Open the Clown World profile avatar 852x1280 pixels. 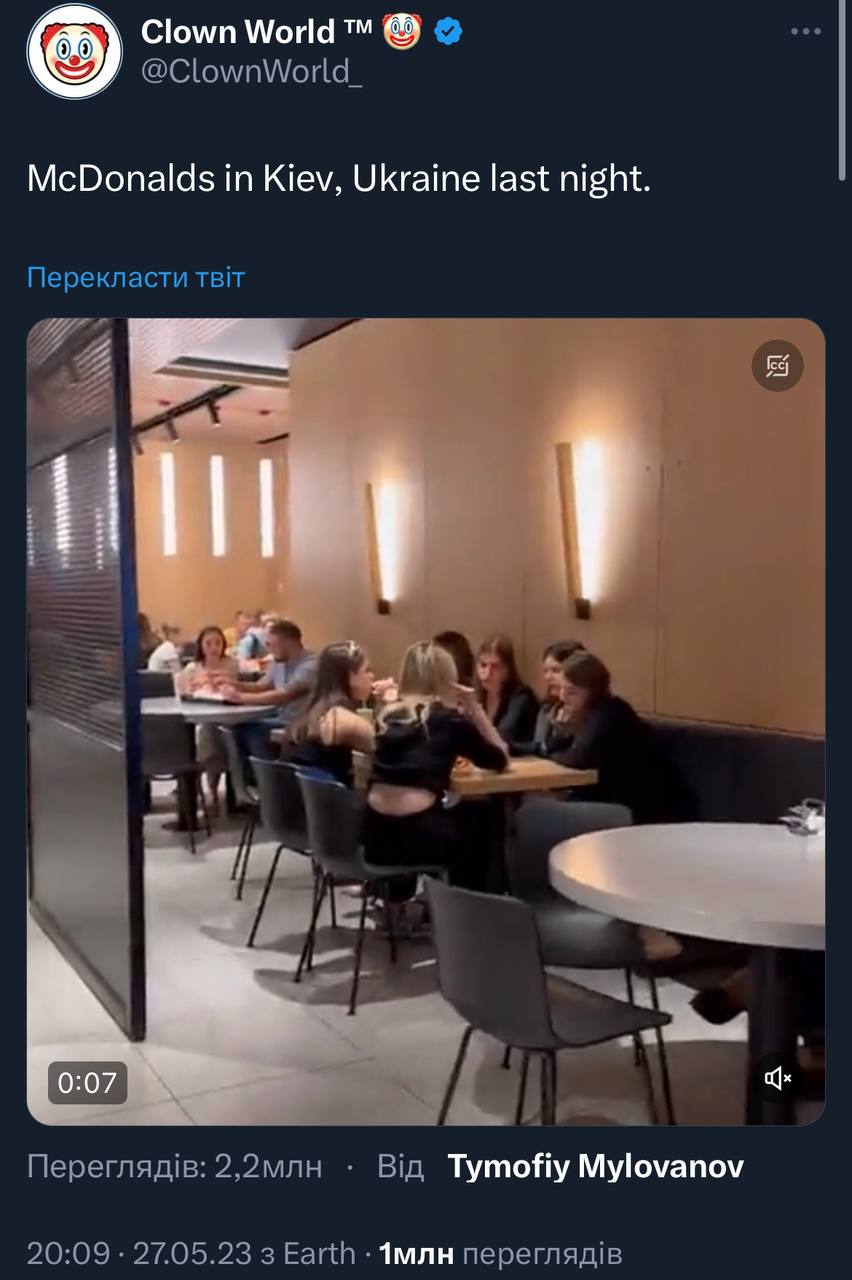(75, 51)
